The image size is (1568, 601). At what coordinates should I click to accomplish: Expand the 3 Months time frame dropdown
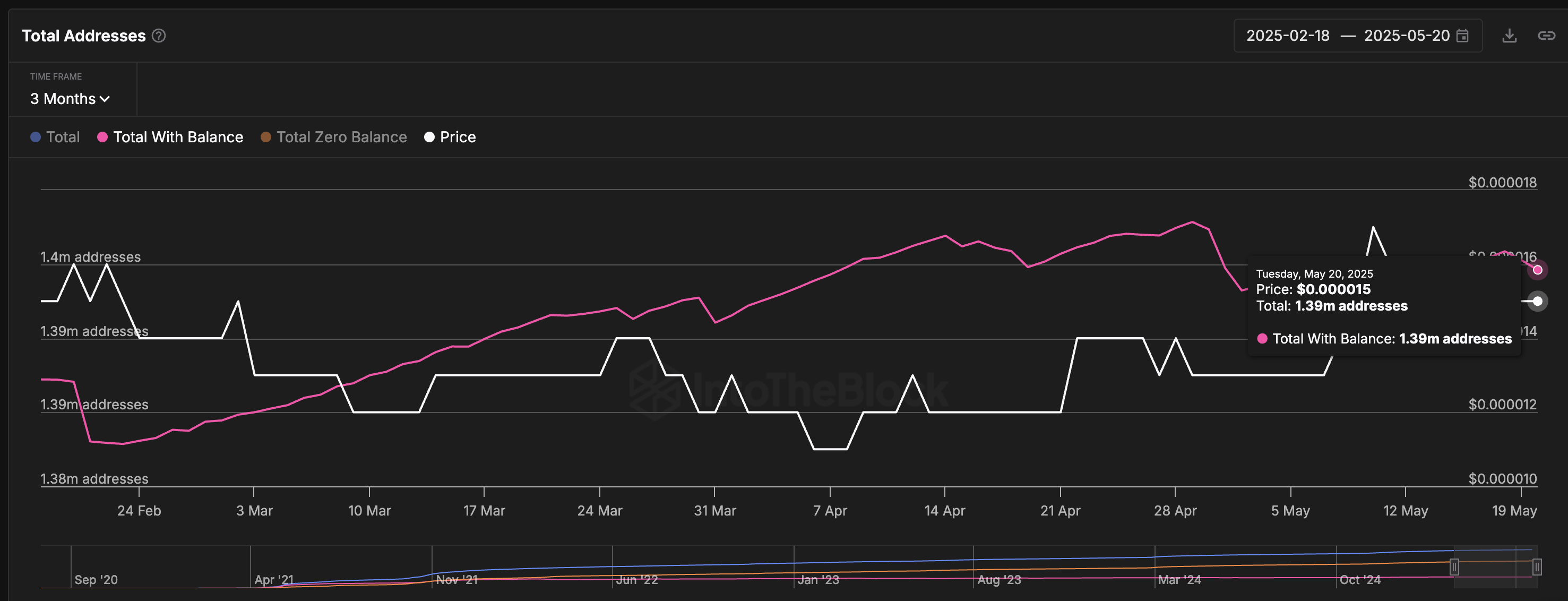[70, 99]
